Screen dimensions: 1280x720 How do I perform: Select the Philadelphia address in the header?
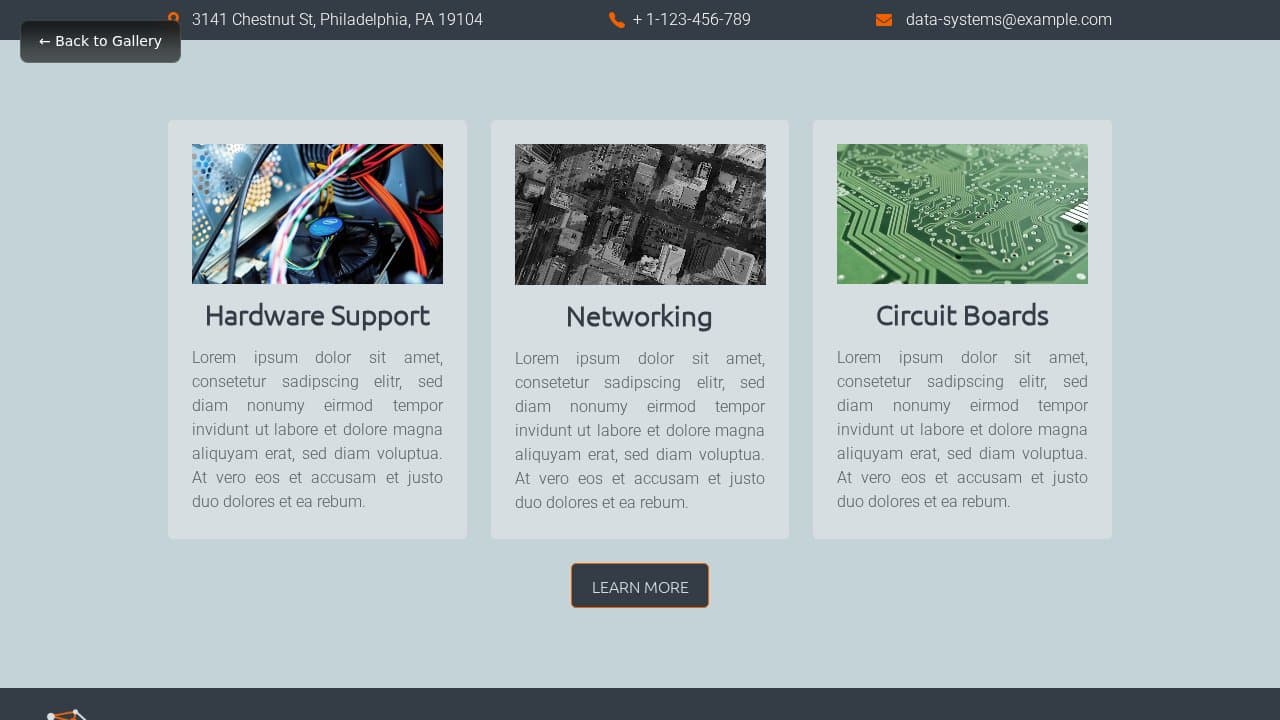tap(337, 19)
